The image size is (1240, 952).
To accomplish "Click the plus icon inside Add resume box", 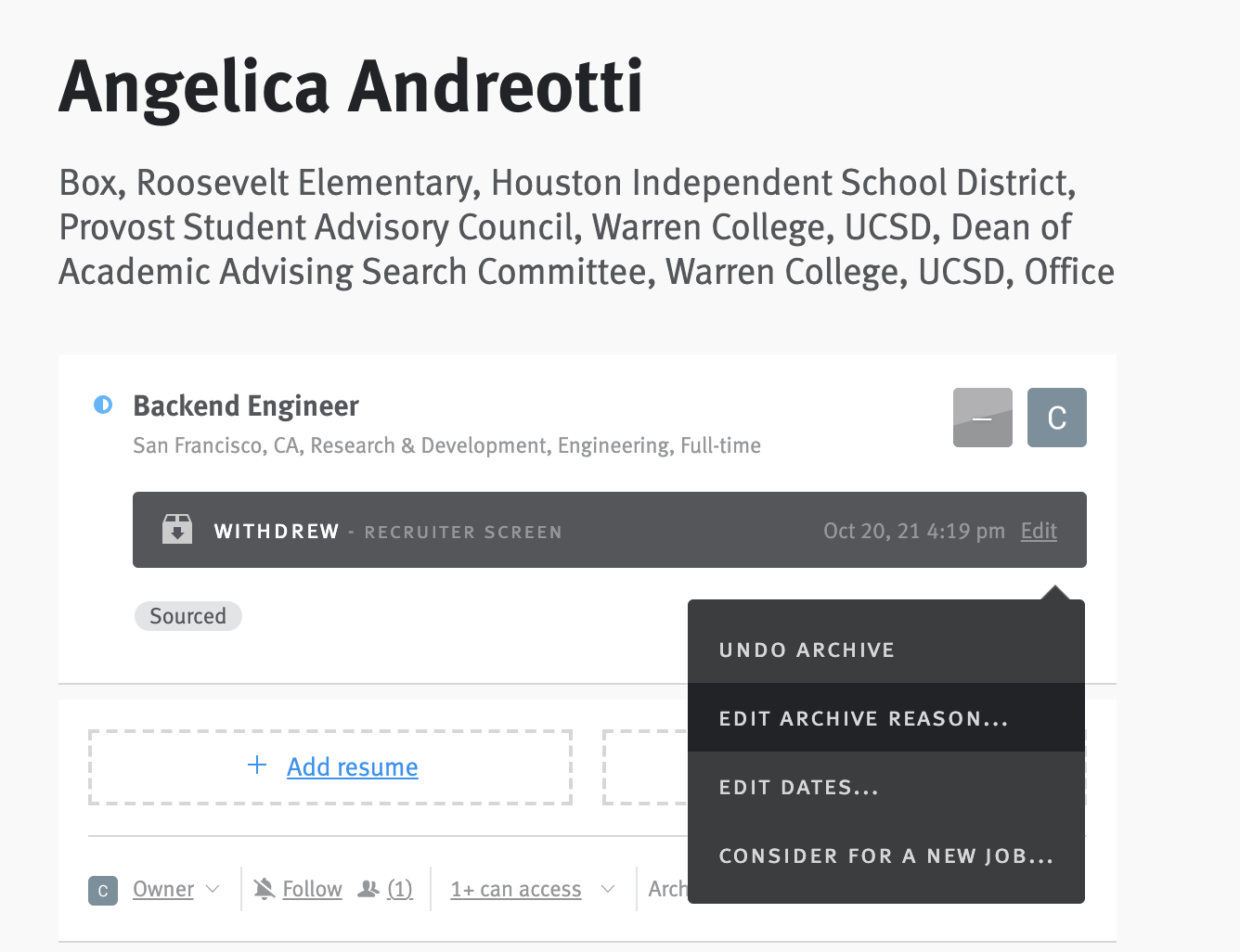I will 257,765.
